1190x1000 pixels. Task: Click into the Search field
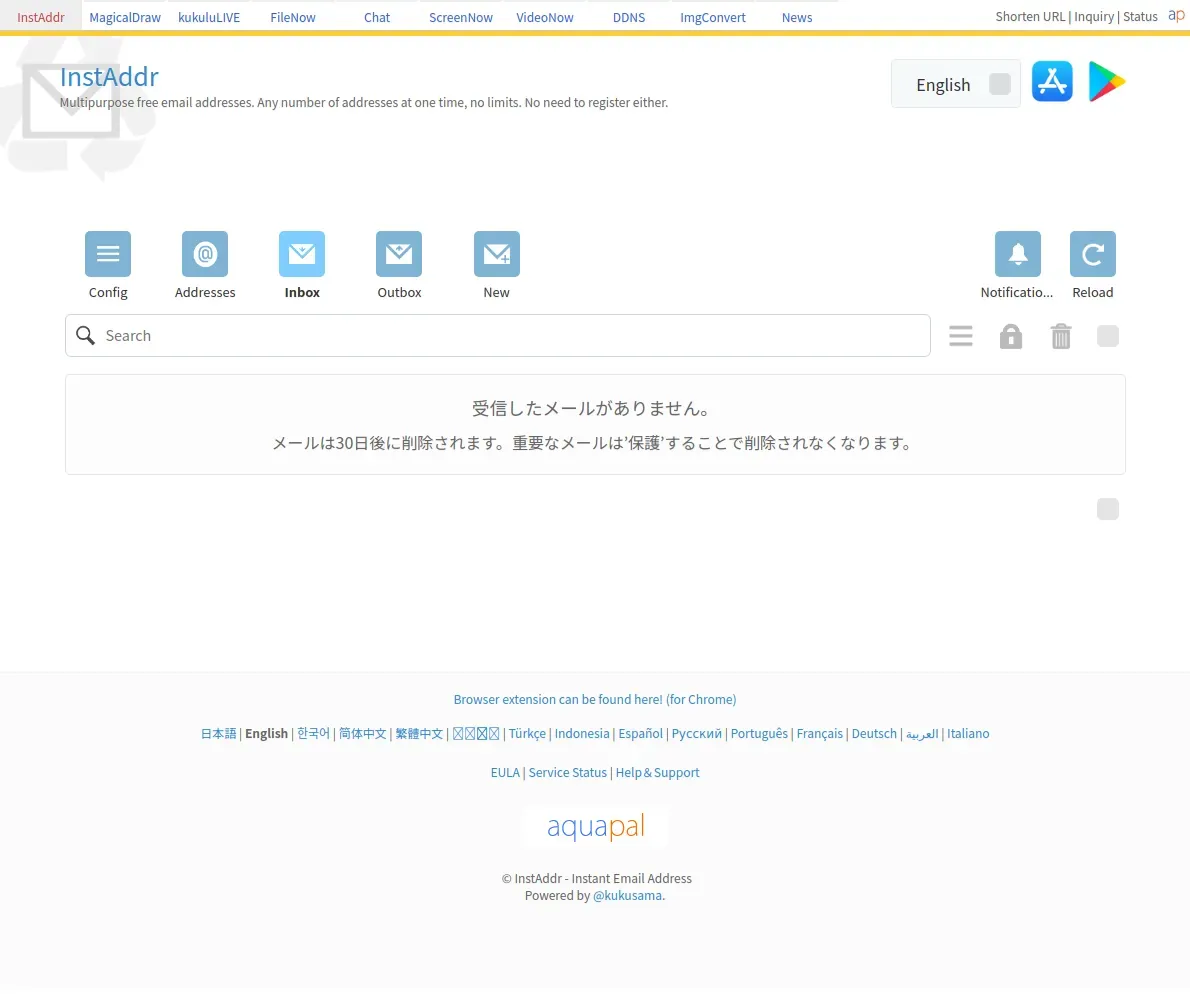(x=498, y=335)
